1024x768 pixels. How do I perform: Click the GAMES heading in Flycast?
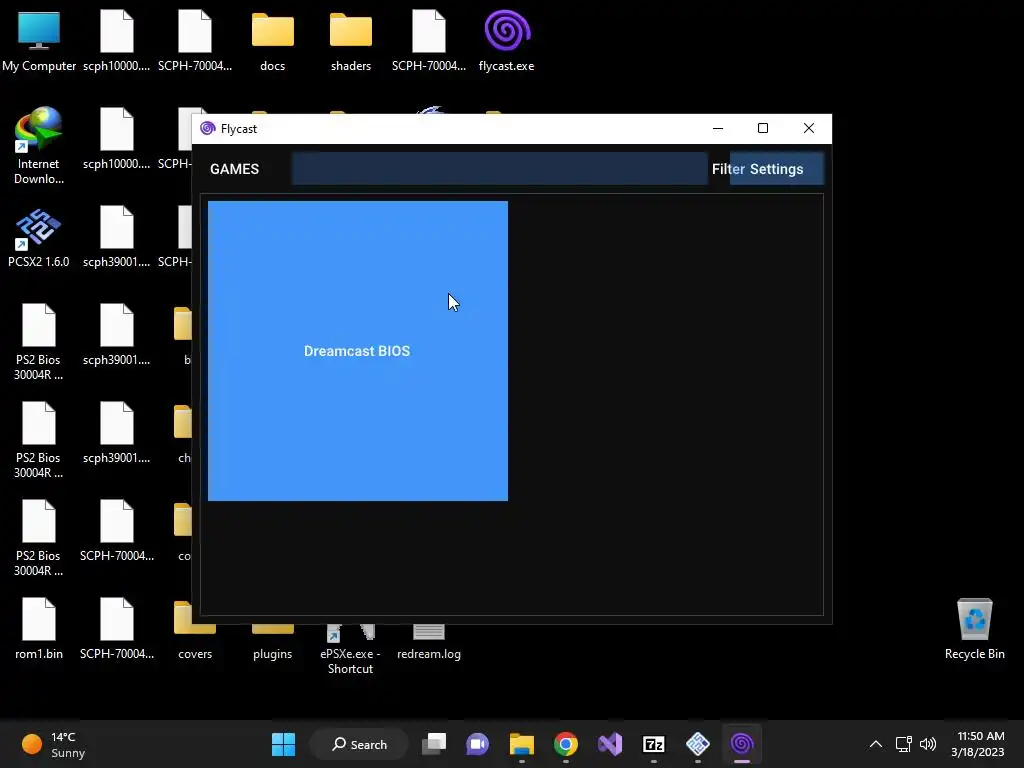(x=234, y=169)
